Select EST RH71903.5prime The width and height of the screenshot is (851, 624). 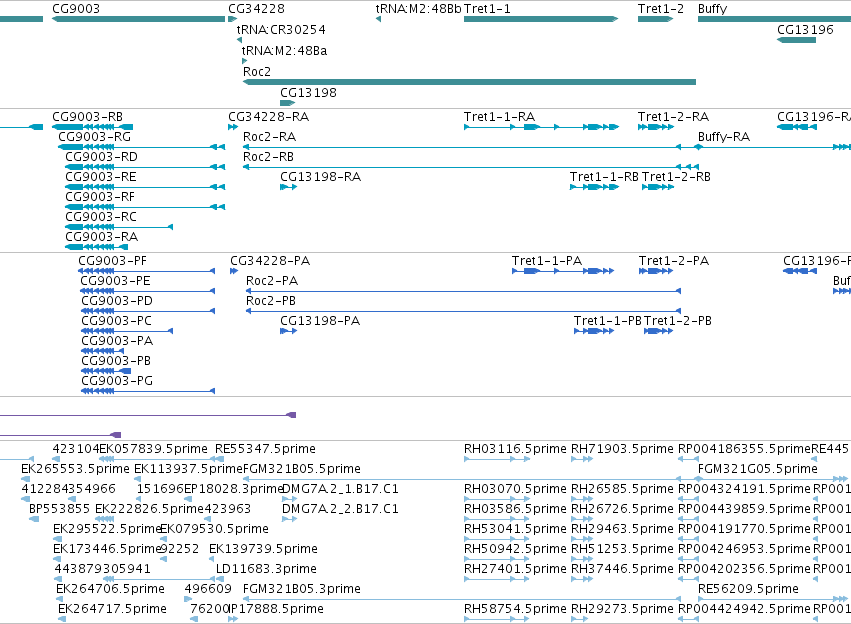[622, 449]
